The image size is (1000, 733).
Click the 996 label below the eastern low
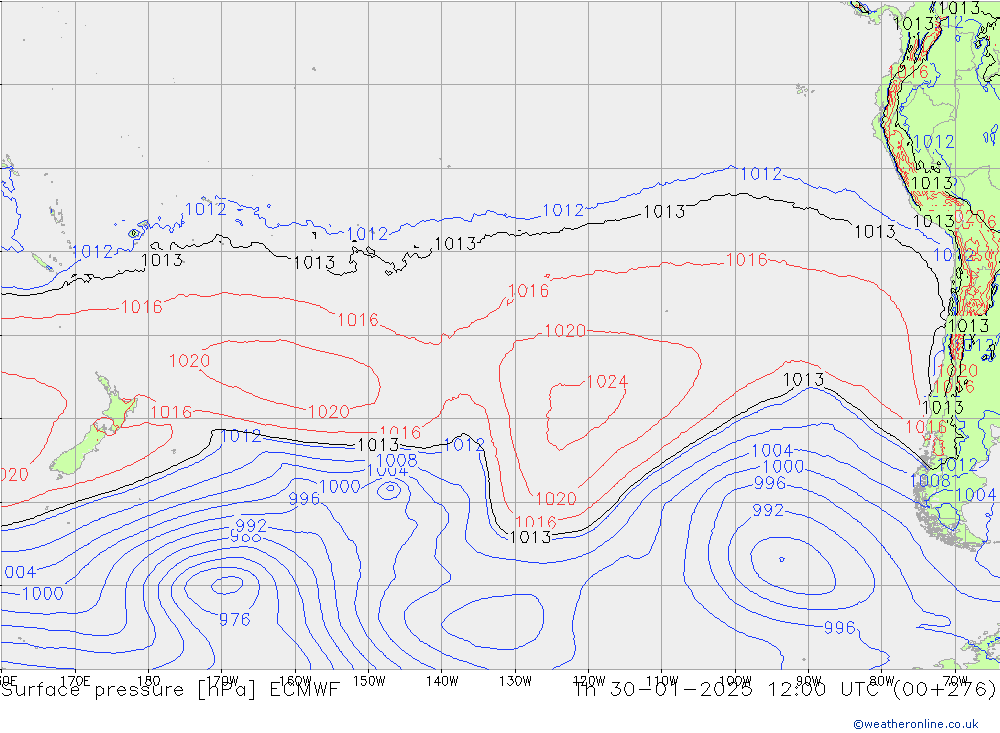click(x=839, y=628)
